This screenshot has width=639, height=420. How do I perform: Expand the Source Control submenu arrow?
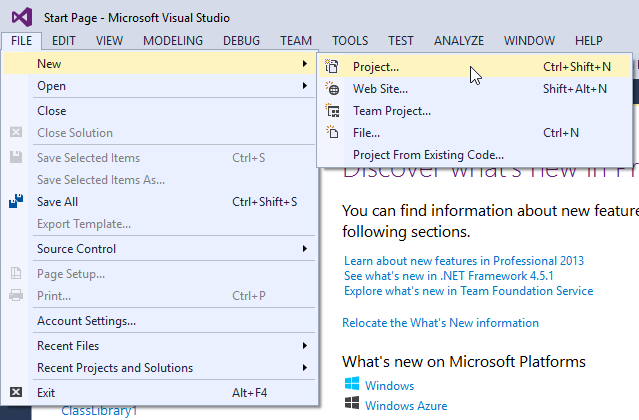pos(304,248)
